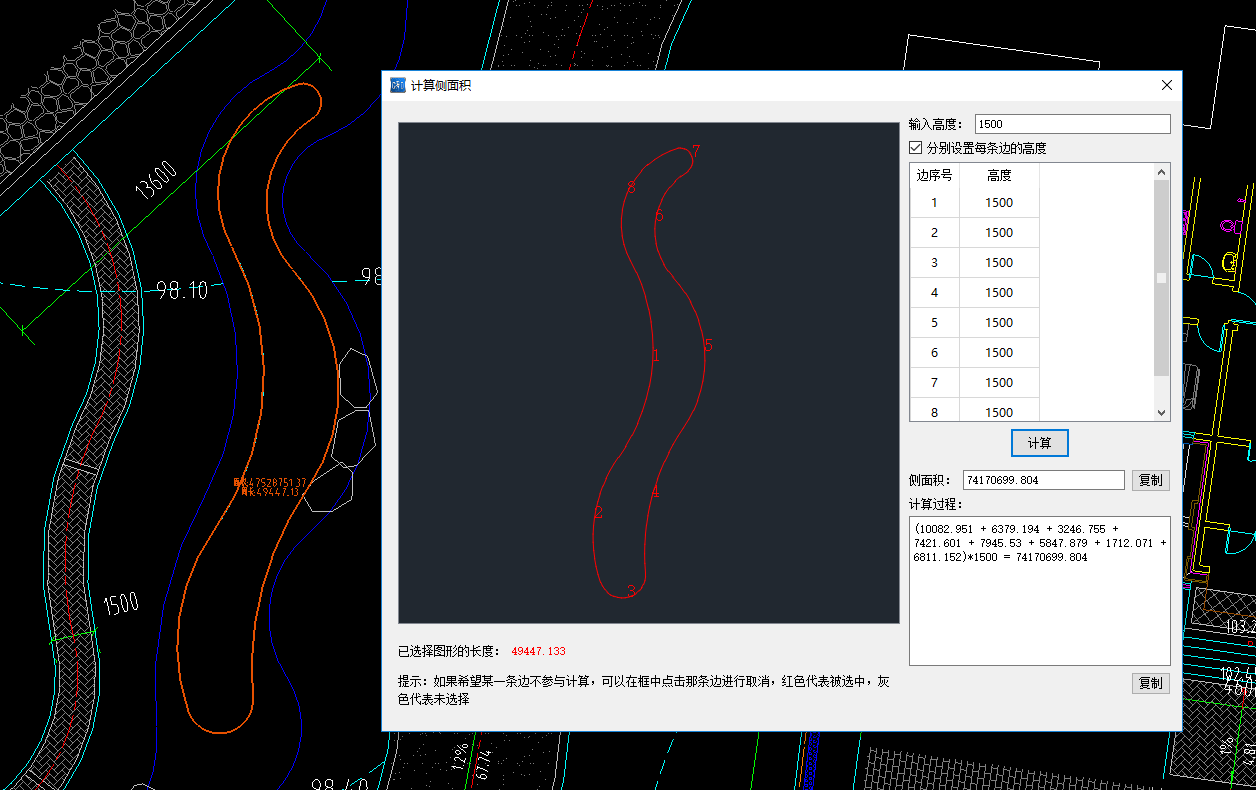Click edge label 3 in the preview
Image resolution: width=1256 pixels, height=790 pixels.
(x=631, y=591)
